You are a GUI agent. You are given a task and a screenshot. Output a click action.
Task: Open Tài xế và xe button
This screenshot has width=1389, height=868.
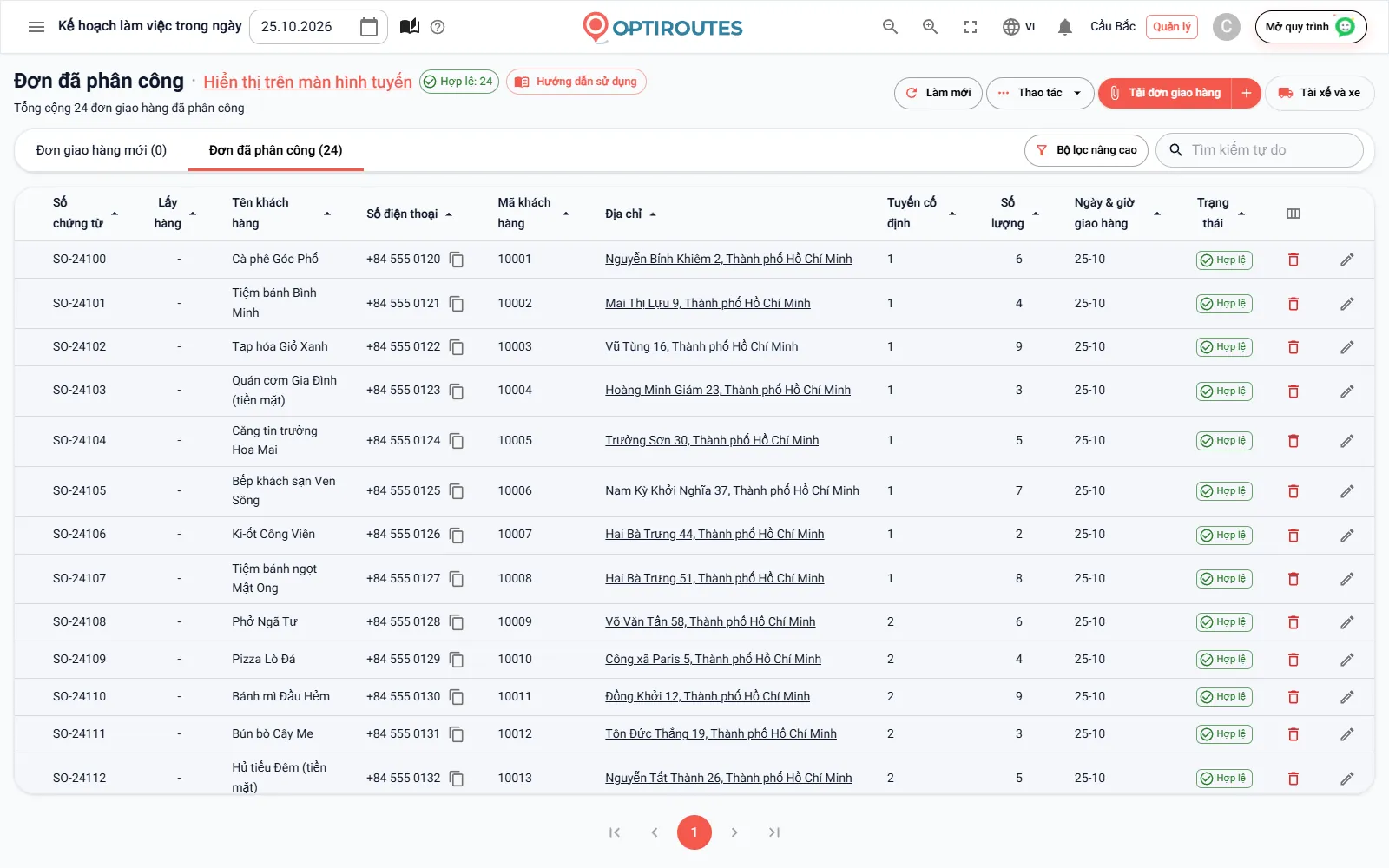click(x=1320, y=93)
